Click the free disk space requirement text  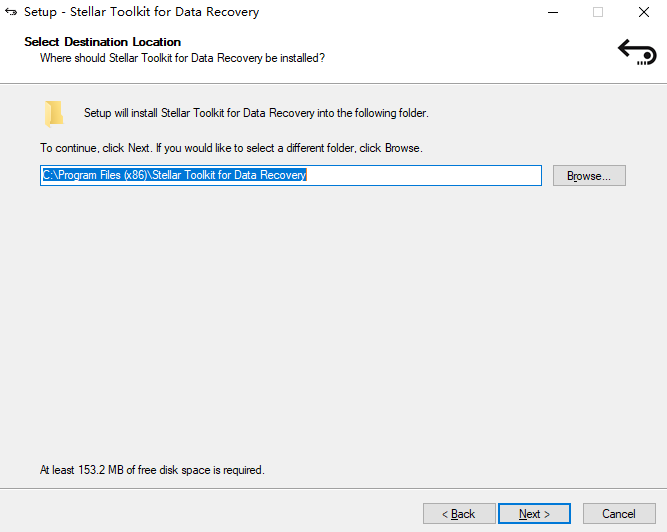click(152, 469)
